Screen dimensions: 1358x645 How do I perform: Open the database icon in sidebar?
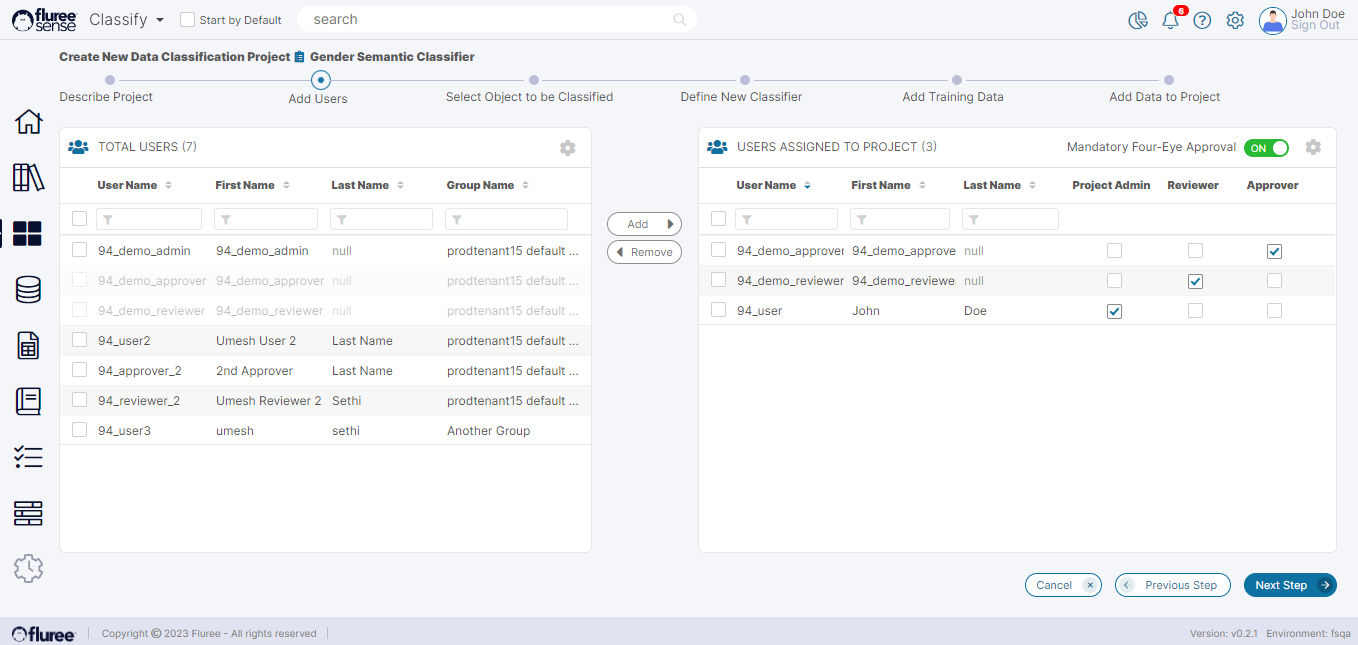[x=28, y=290]
